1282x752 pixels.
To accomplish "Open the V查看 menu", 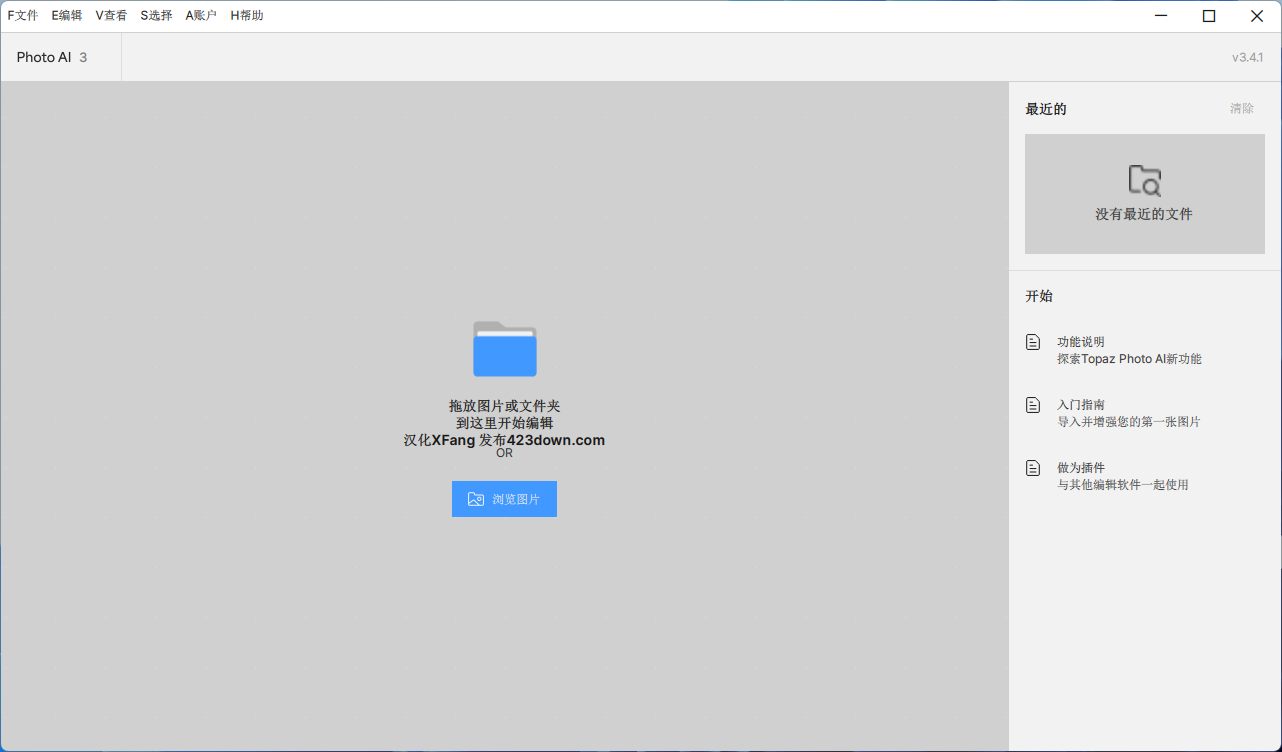I will (x=111, y=16).
